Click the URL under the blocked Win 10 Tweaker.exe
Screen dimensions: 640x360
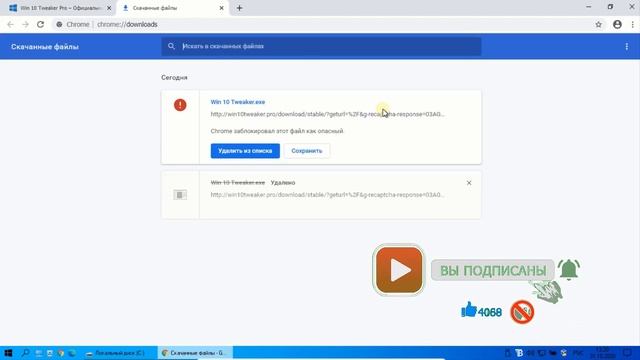coord(327,114)
